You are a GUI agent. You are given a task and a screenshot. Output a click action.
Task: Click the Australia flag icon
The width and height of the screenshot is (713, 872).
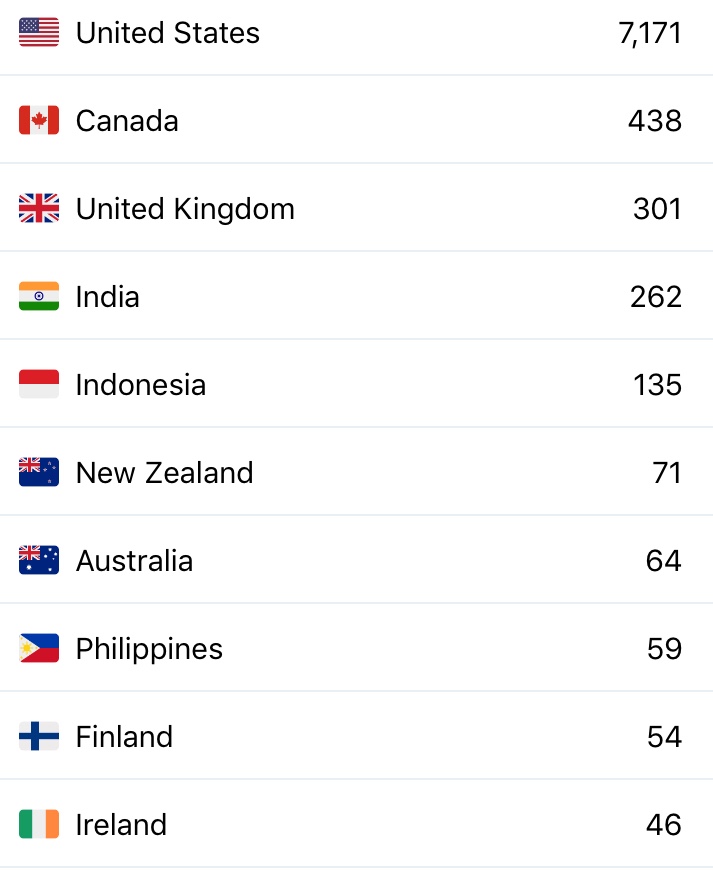click(39, 561)
